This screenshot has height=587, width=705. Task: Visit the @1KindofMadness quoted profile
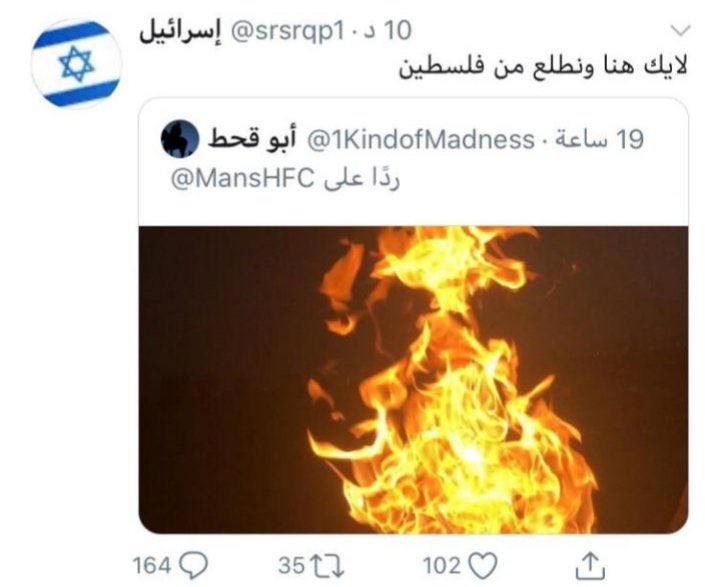(420, 139)
